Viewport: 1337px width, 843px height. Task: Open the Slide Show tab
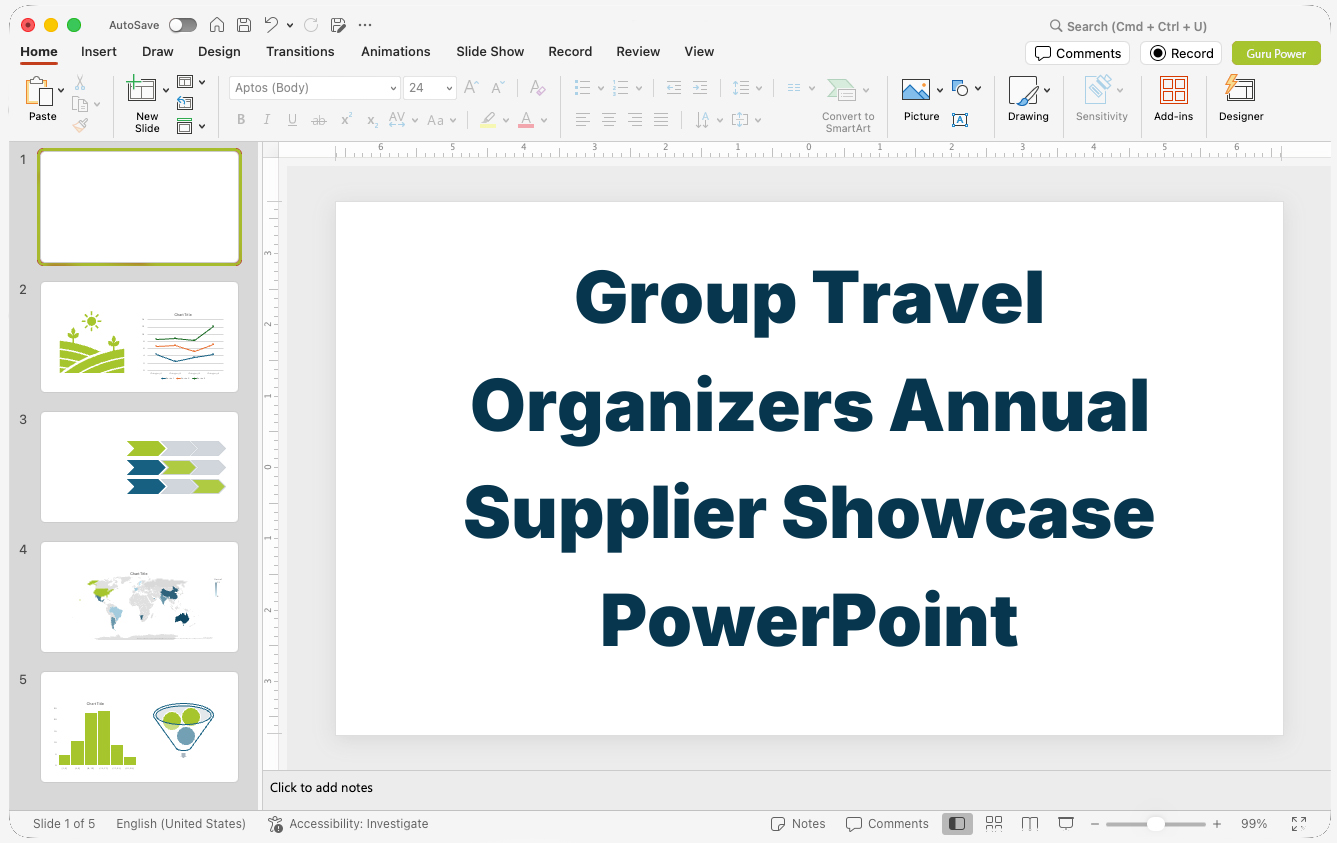tap(490, 52)
